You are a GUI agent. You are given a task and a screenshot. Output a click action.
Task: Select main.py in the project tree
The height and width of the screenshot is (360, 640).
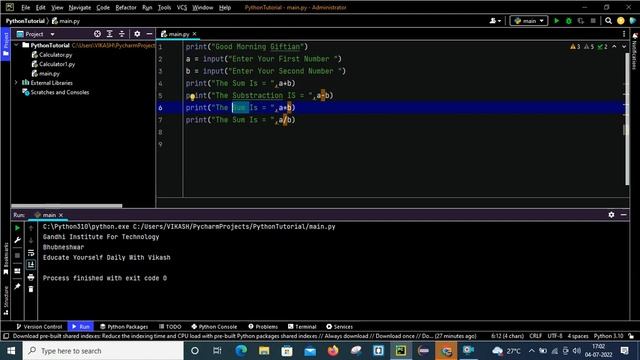(x=49, y=73)
